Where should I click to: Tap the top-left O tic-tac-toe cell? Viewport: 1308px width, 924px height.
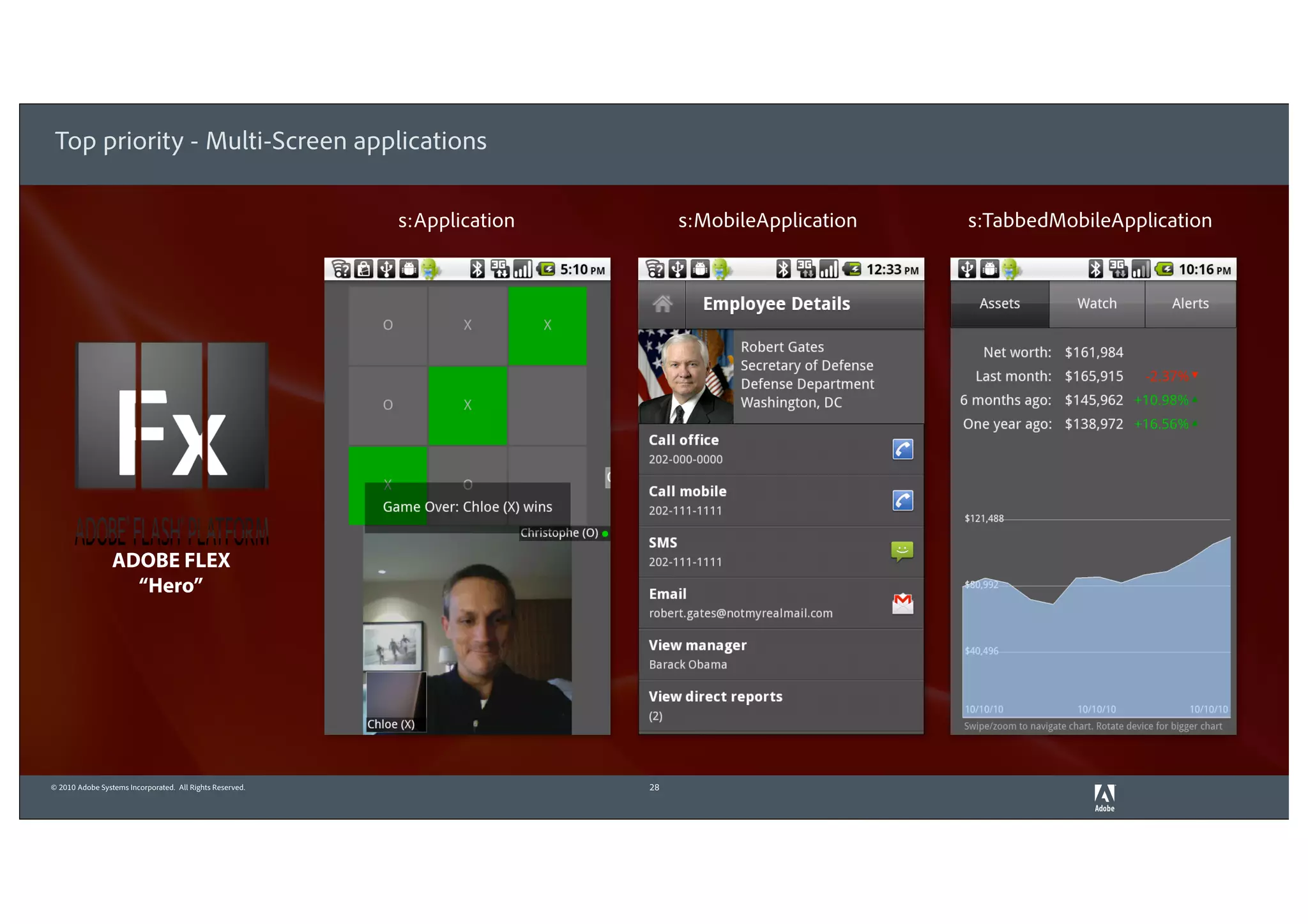(388, 325)
